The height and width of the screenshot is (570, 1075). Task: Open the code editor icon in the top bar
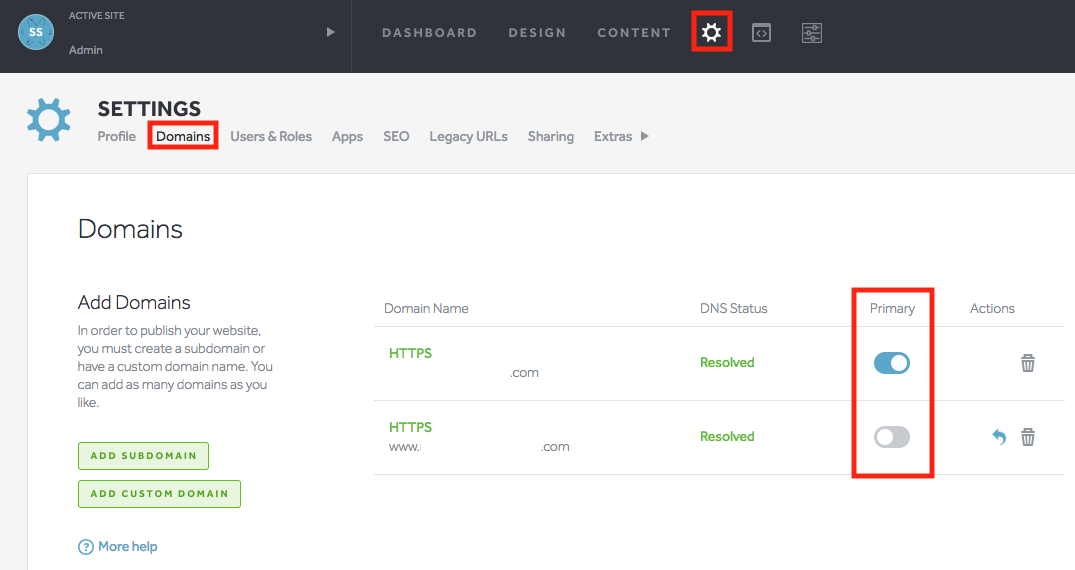pyautogui.click(x=762, y=32)
